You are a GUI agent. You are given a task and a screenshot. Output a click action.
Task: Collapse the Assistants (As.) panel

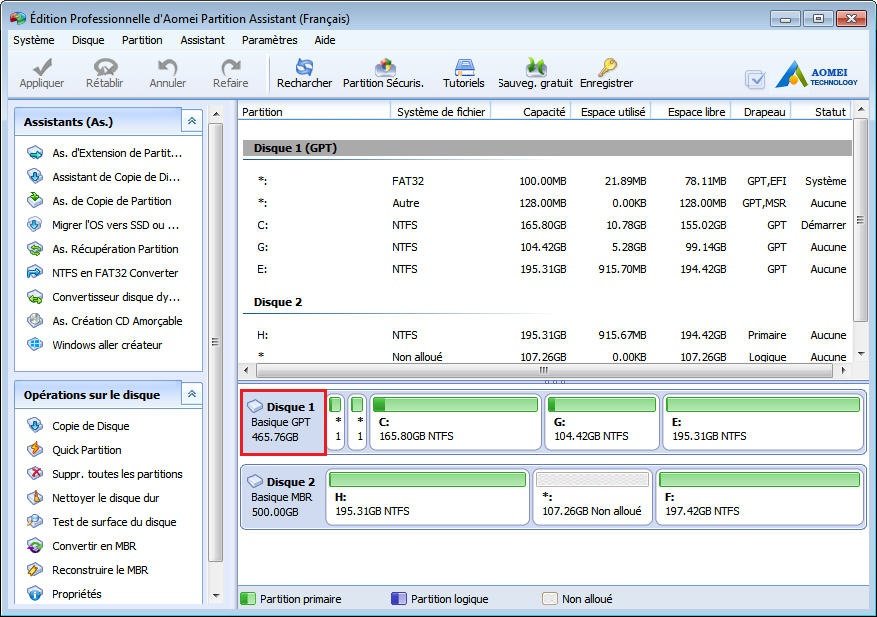coord(192,121)
